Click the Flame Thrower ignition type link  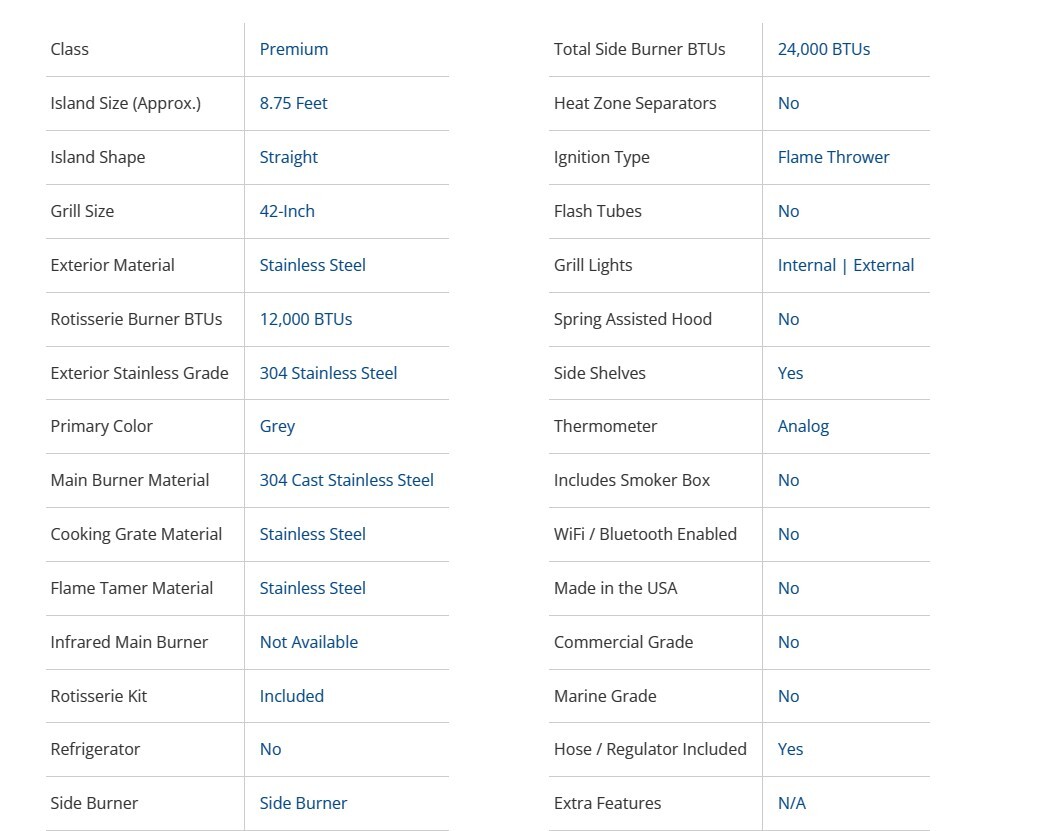coord(833,157)
